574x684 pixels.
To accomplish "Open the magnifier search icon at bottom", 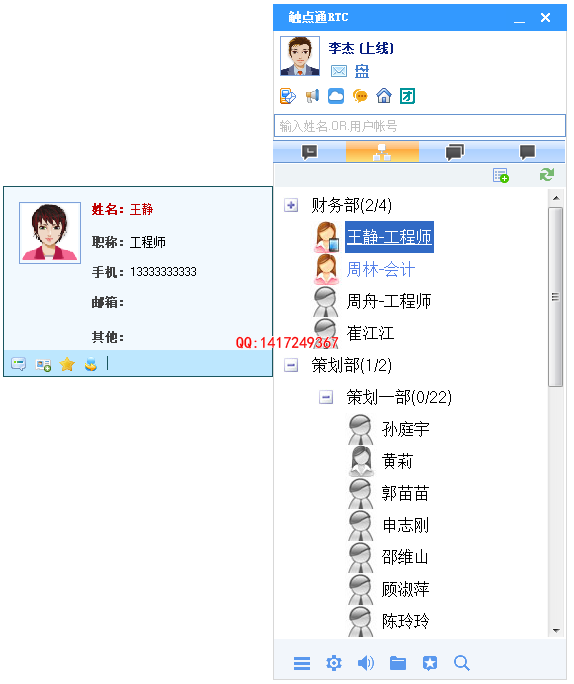I will tap(461, 663).
